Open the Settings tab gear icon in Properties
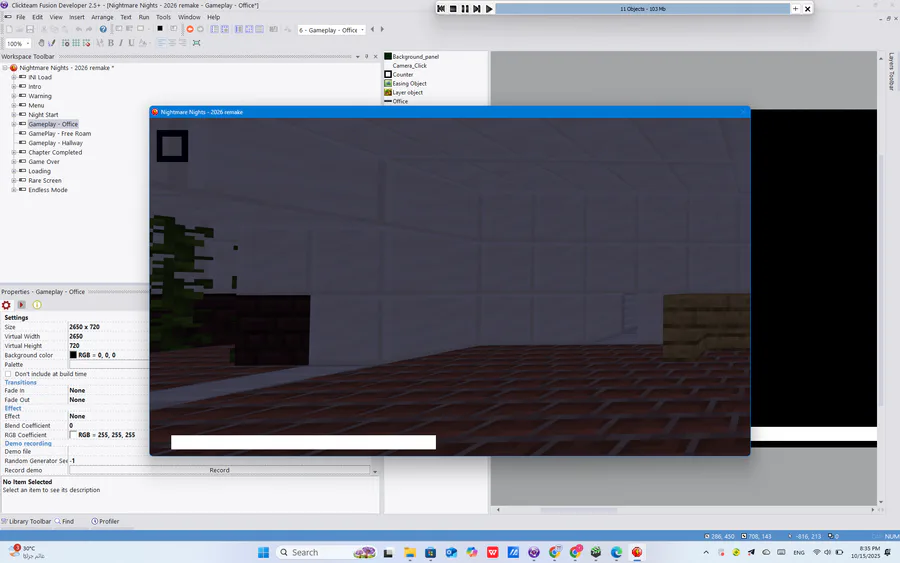The width and height of the screenshot is (900, 563). (x=6, y=305)
